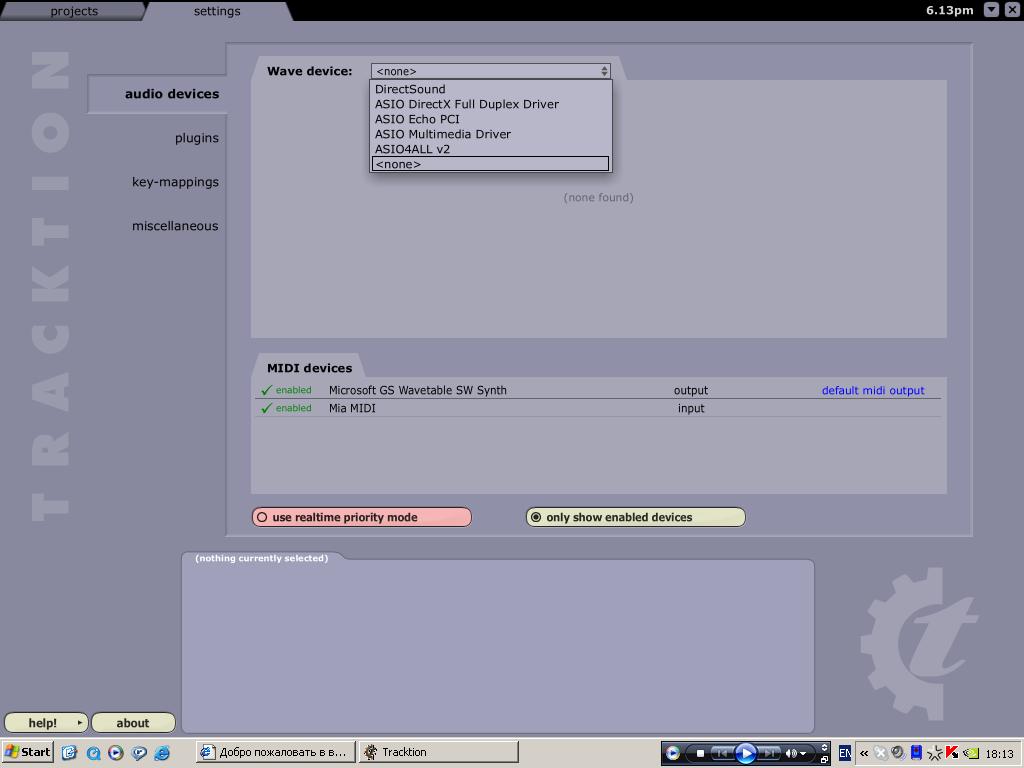Launch the chat bubble quick launch icon
Screen dimensions: 1024x768
coord(139,753)
